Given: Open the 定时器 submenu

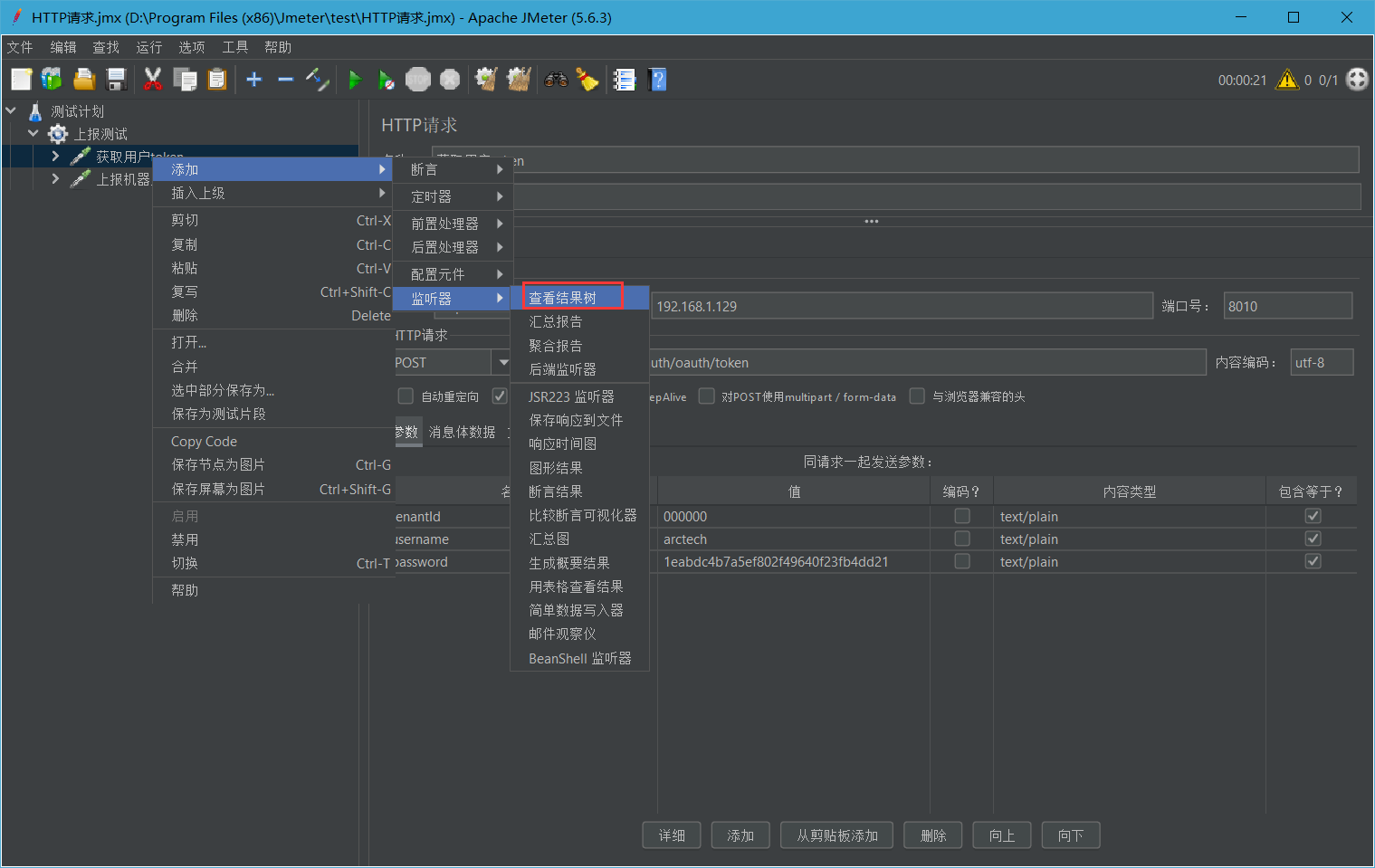Looking at the screenshot, I should (x=453, y=196).
